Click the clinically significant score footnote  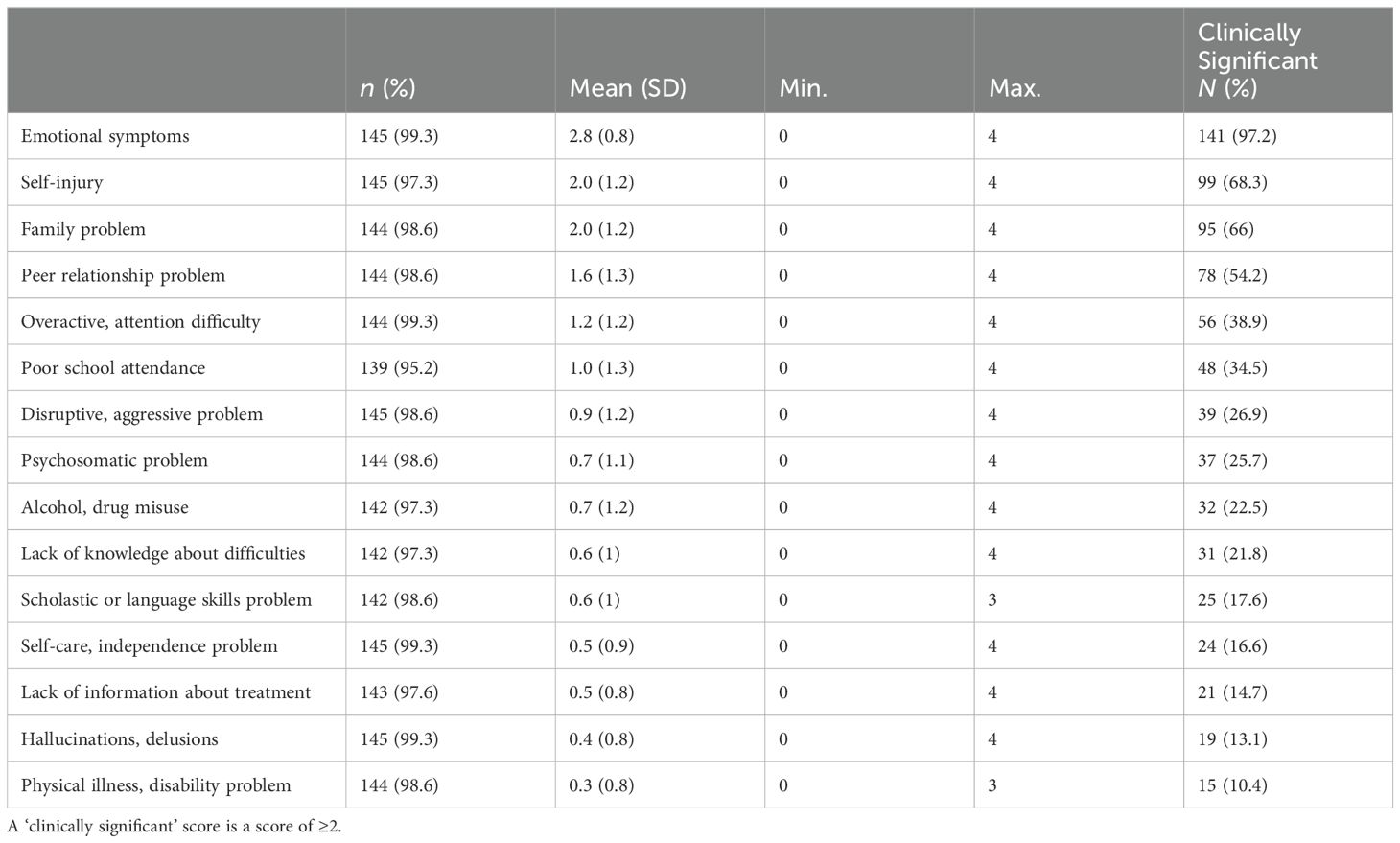tap(175, 827)
